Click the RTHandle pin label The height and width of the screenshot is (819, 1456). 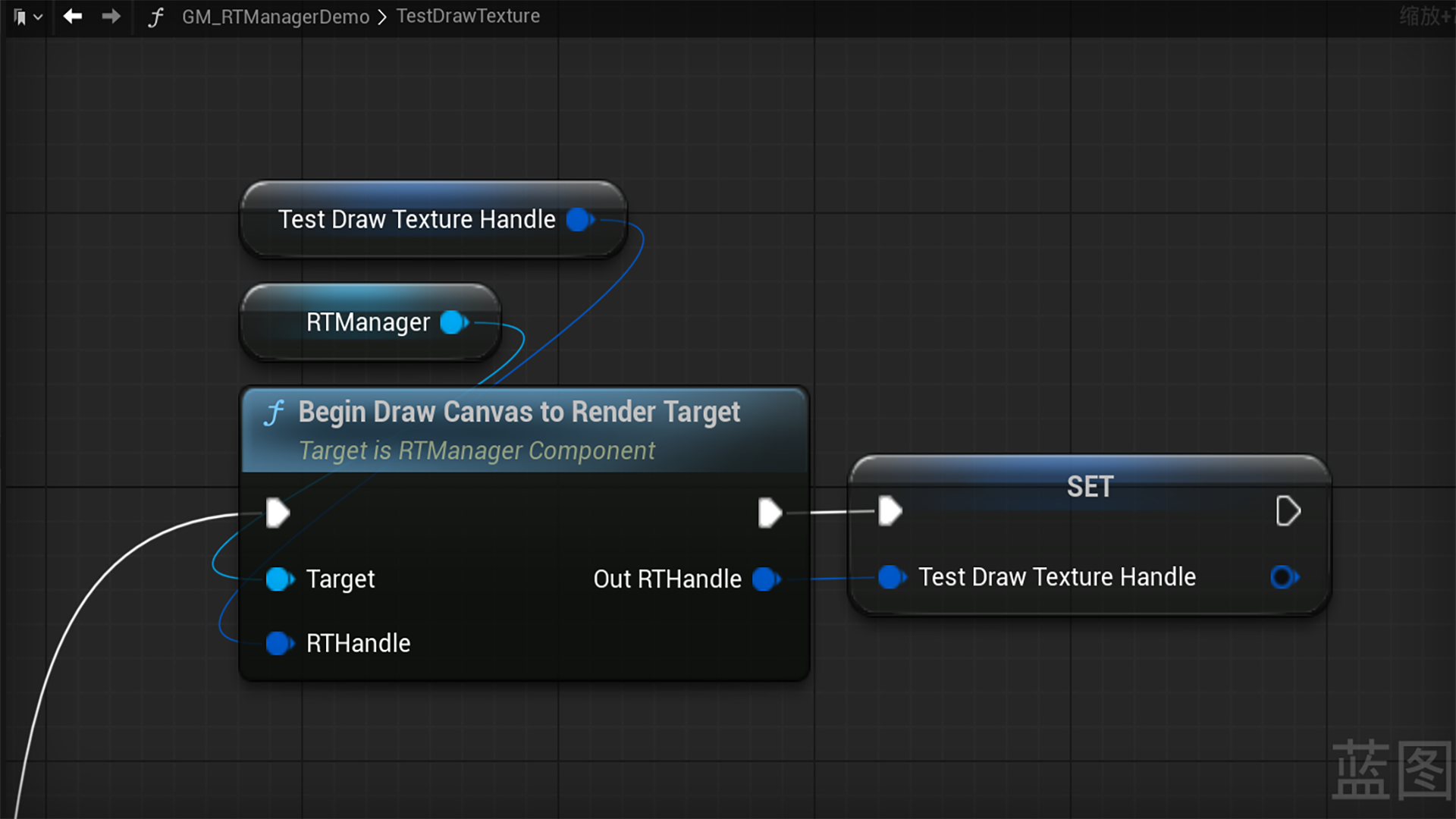click(358, 644)
